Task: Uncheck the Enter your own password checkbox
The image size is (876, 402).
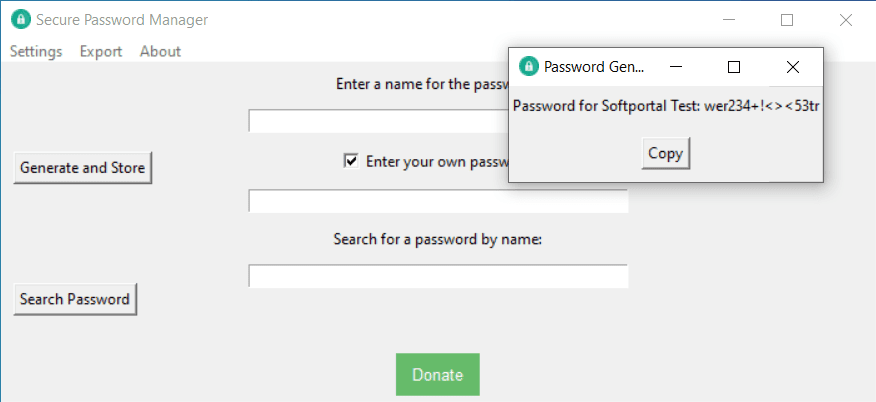Action: point(351,160)
